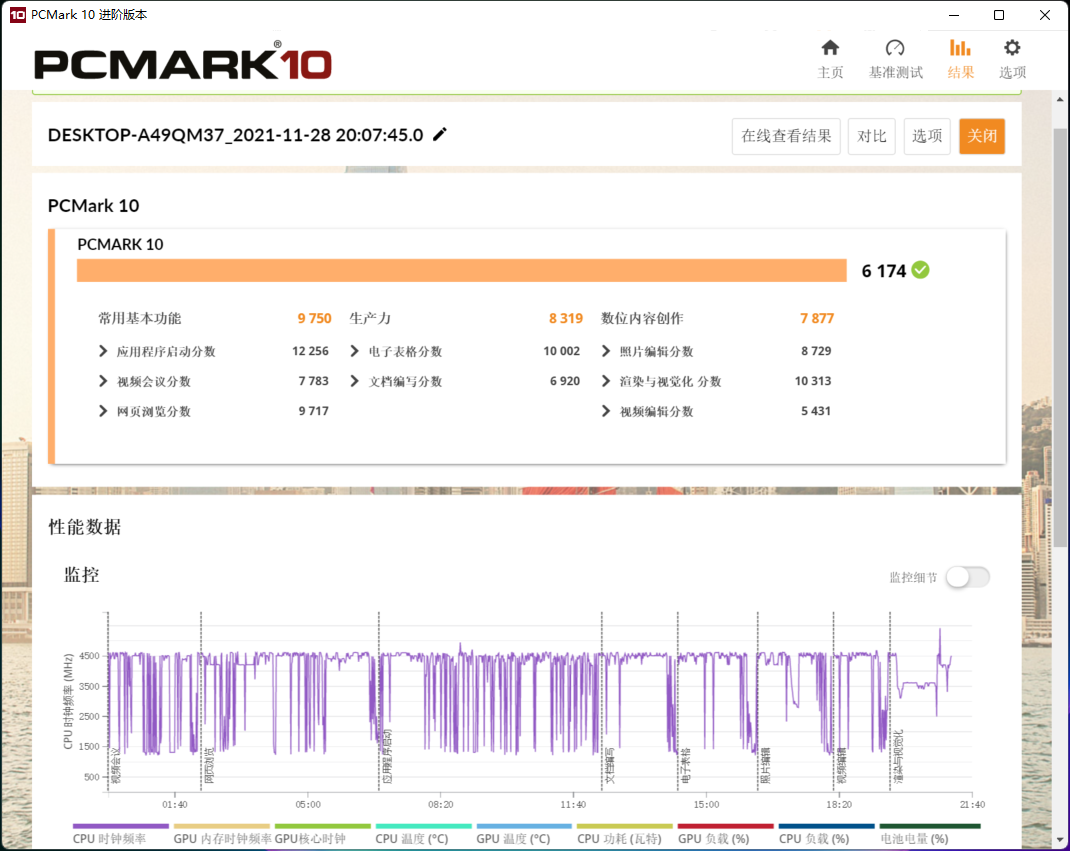Click the 视频编辑 marker line in chart
Image resolution: width=1070 pixels, height=851 pixels.
click(x=833, y=702)
